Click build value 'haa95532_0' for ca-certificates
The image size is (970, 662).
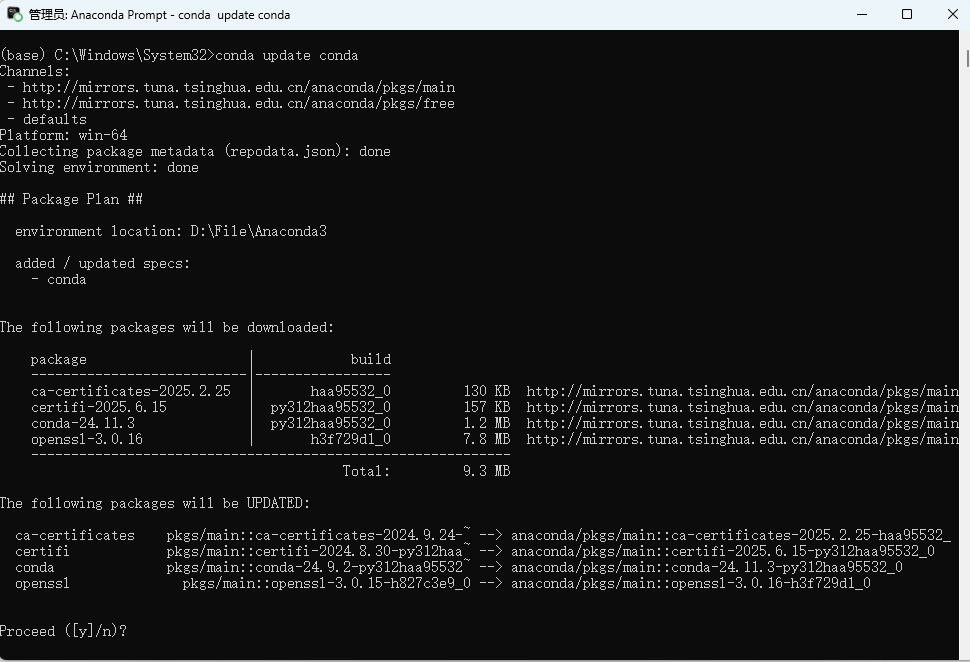click(x=350, y=392)
